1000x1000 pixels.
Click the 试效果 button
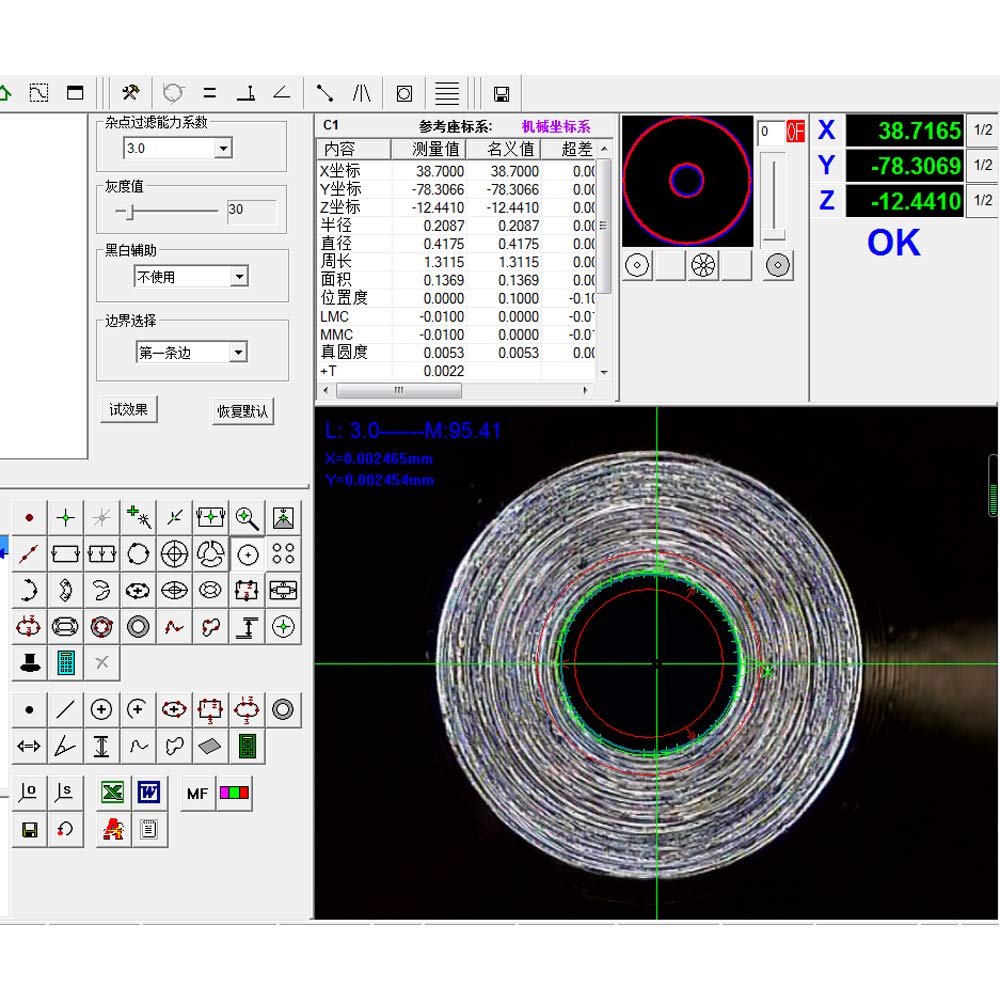[x=129, y=410]
